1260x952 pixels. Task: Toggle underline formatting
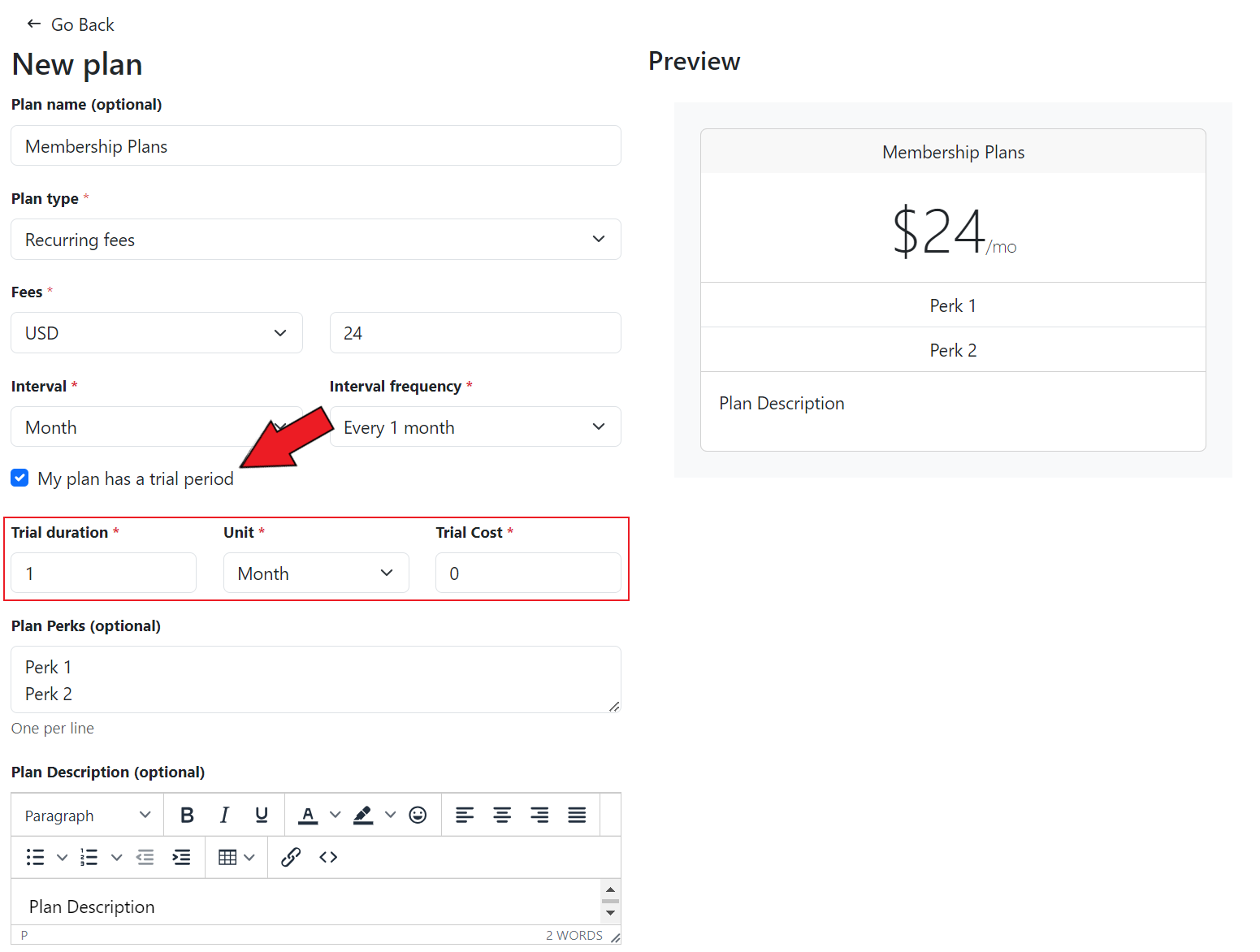tap(262, 815)
